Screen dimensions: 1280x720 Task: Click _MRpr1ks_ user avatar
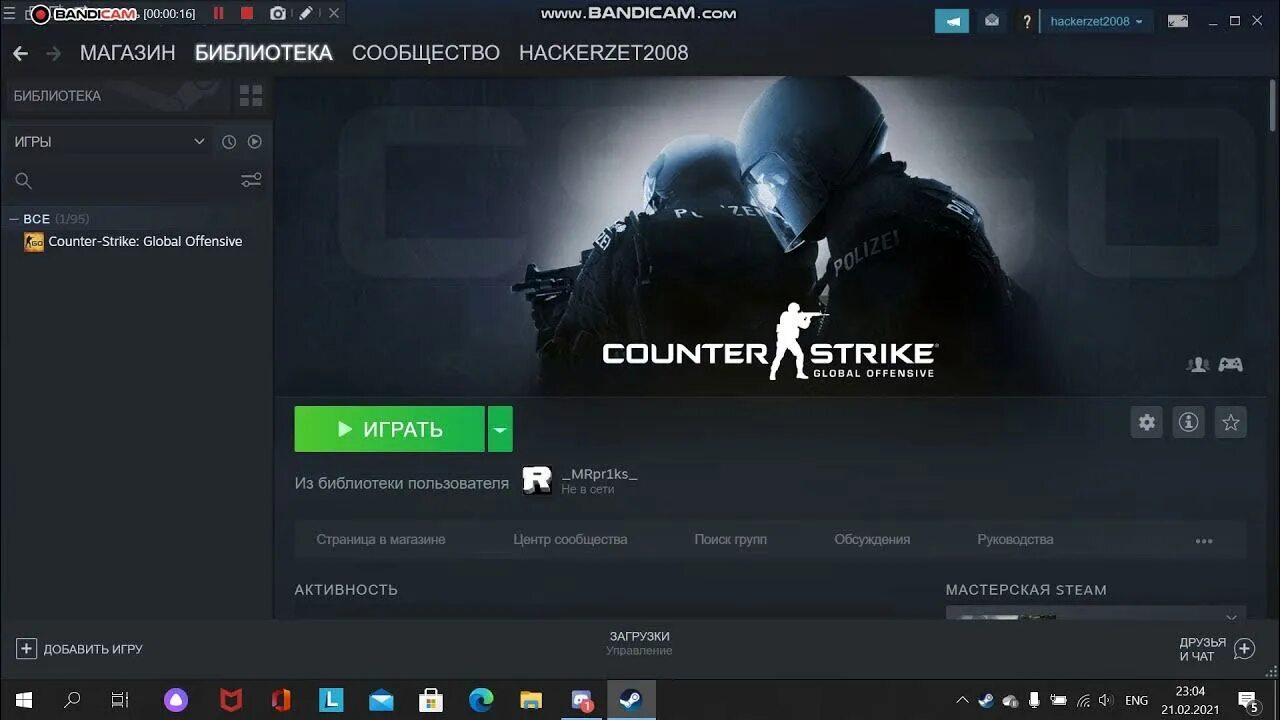(537, 481)
